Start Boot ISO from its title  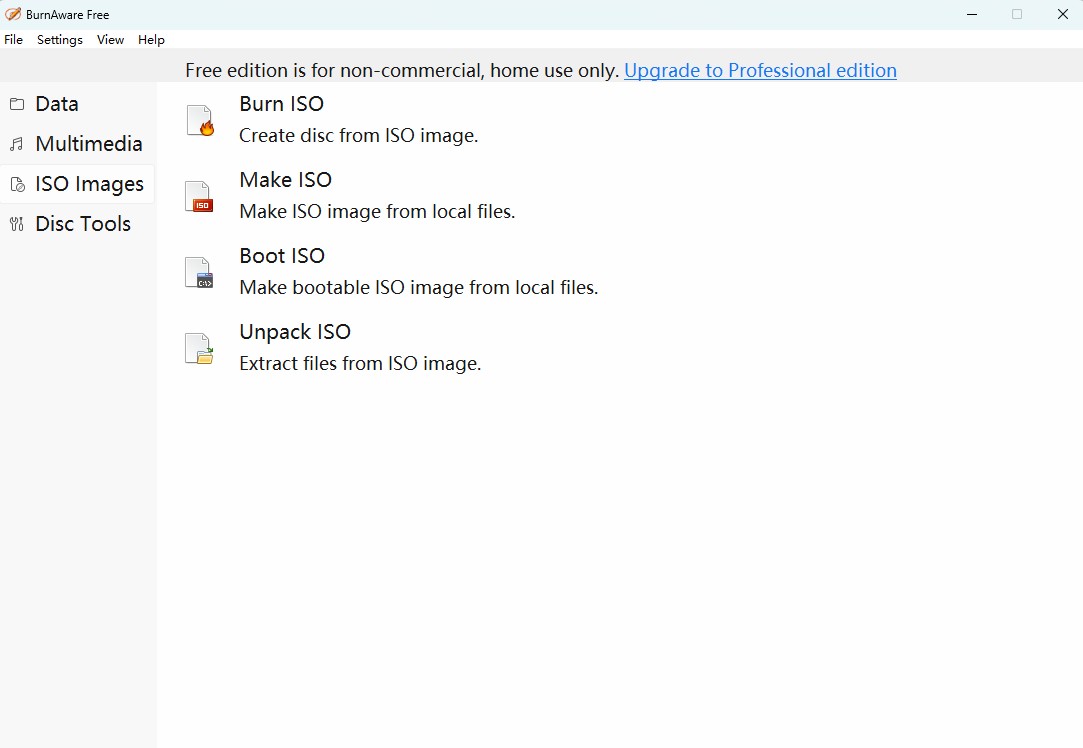click(282, 256)
